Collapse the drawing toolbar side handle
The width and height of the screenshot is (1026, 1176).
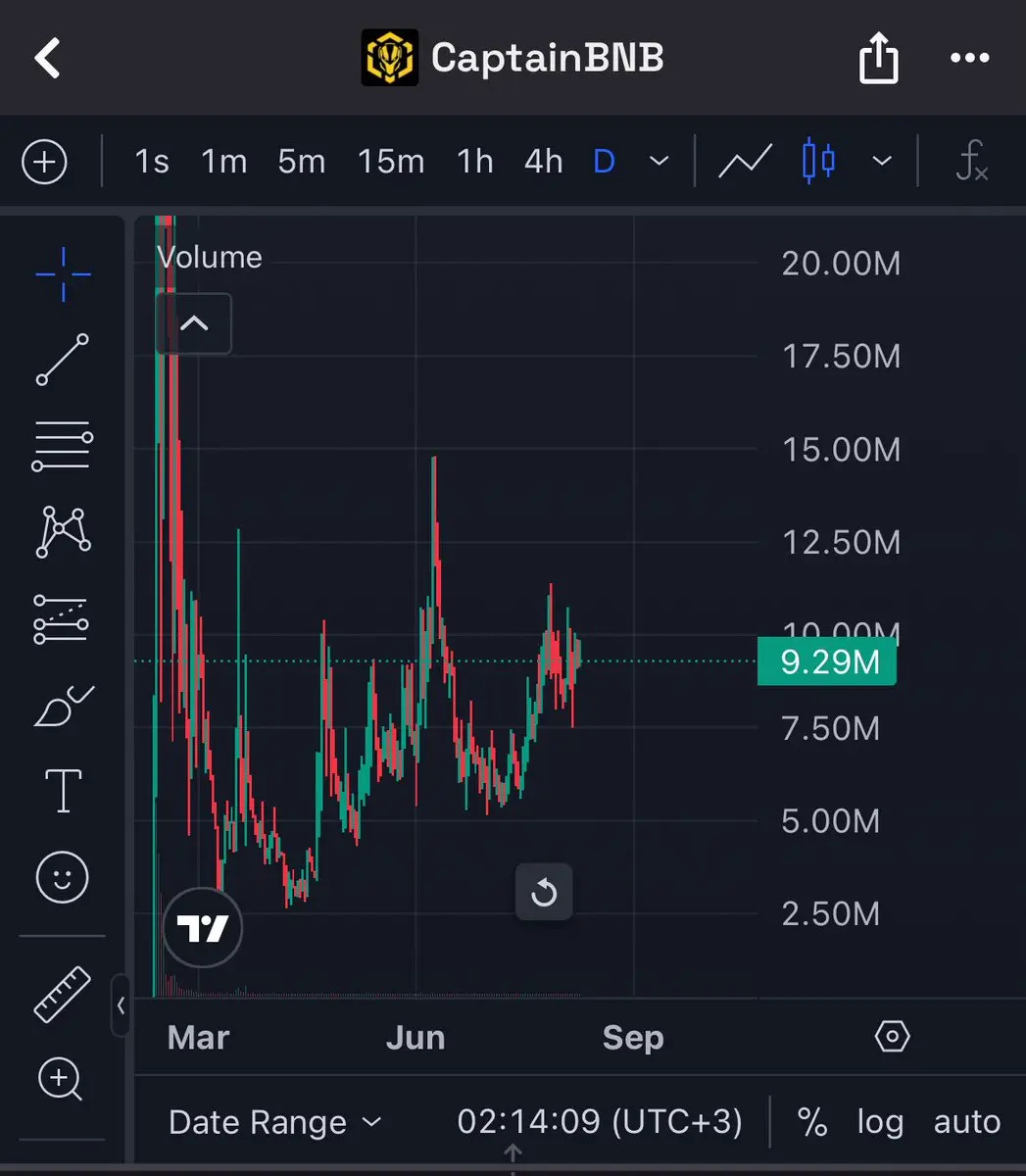coord(121,1004)
